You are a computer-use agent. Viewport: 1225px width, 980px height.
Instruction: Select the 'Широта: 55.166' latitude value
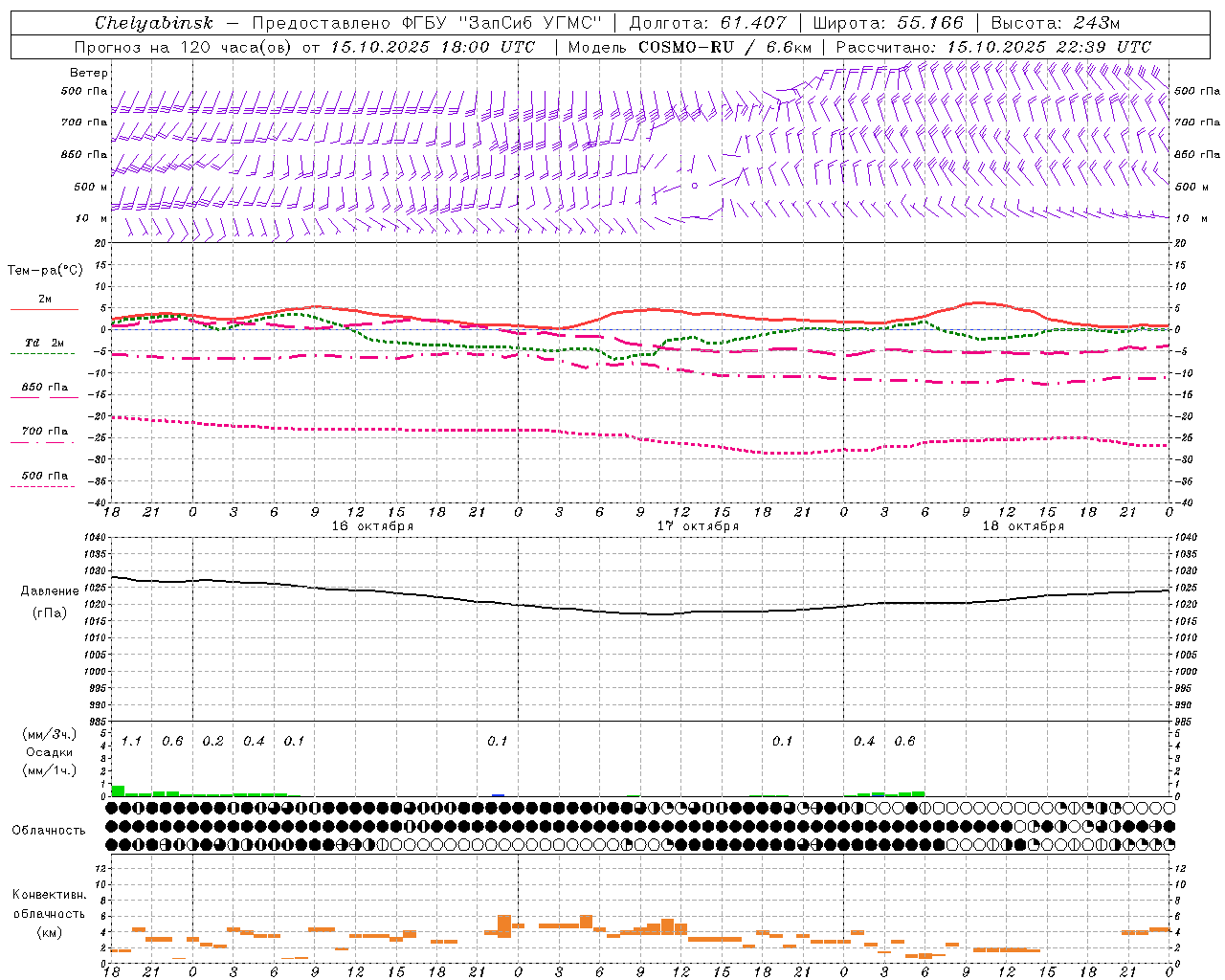point(888,23)
